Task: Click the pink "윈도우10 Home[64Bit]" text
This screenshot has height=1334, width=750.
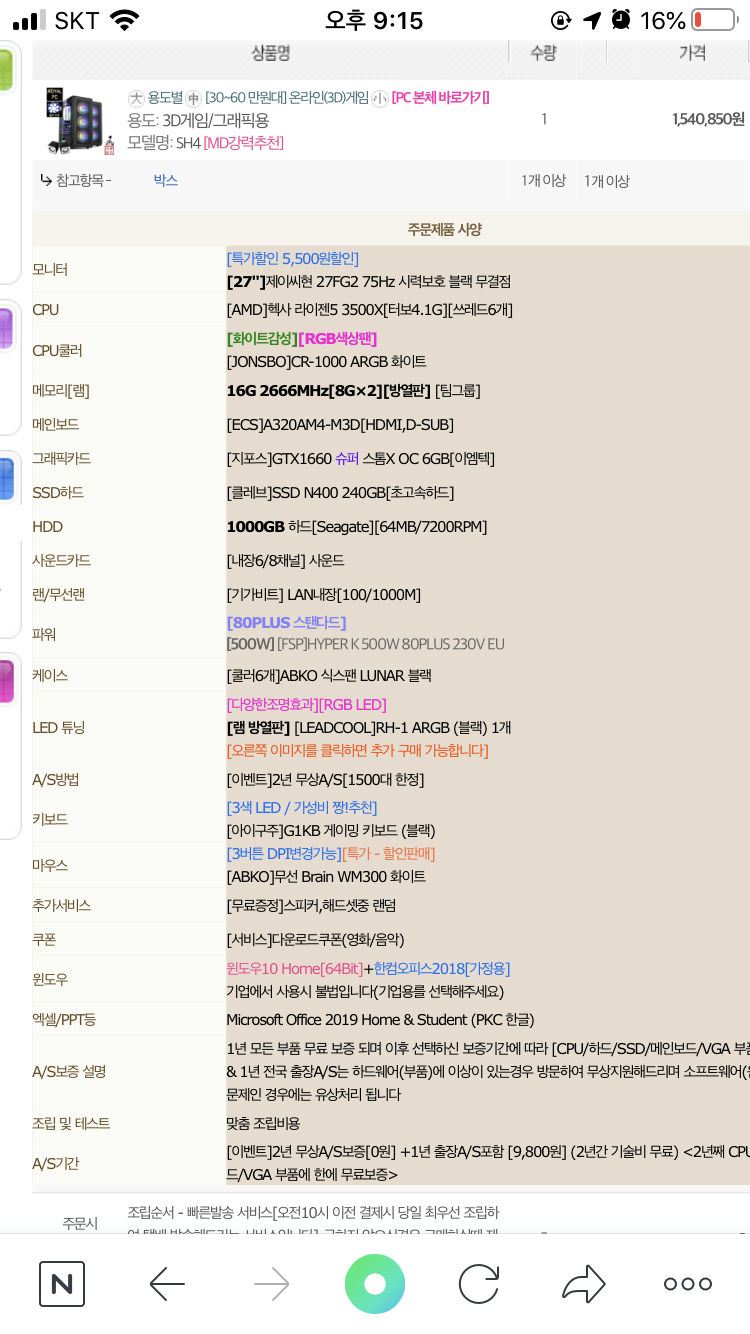Action: coord(294,968)
